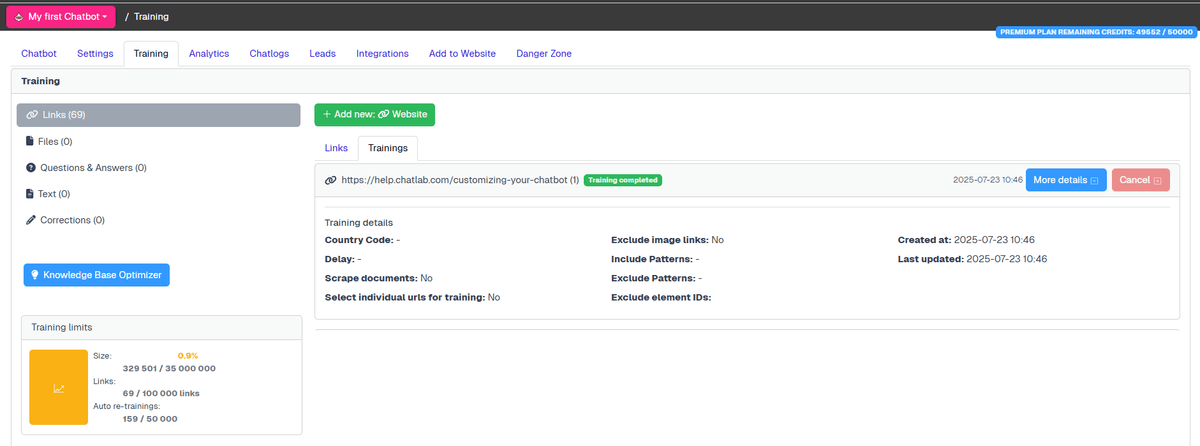Click the pencil icon beside Corrections (0)
This screenshot has height=446, width=1200.
(x=30, y=220)
